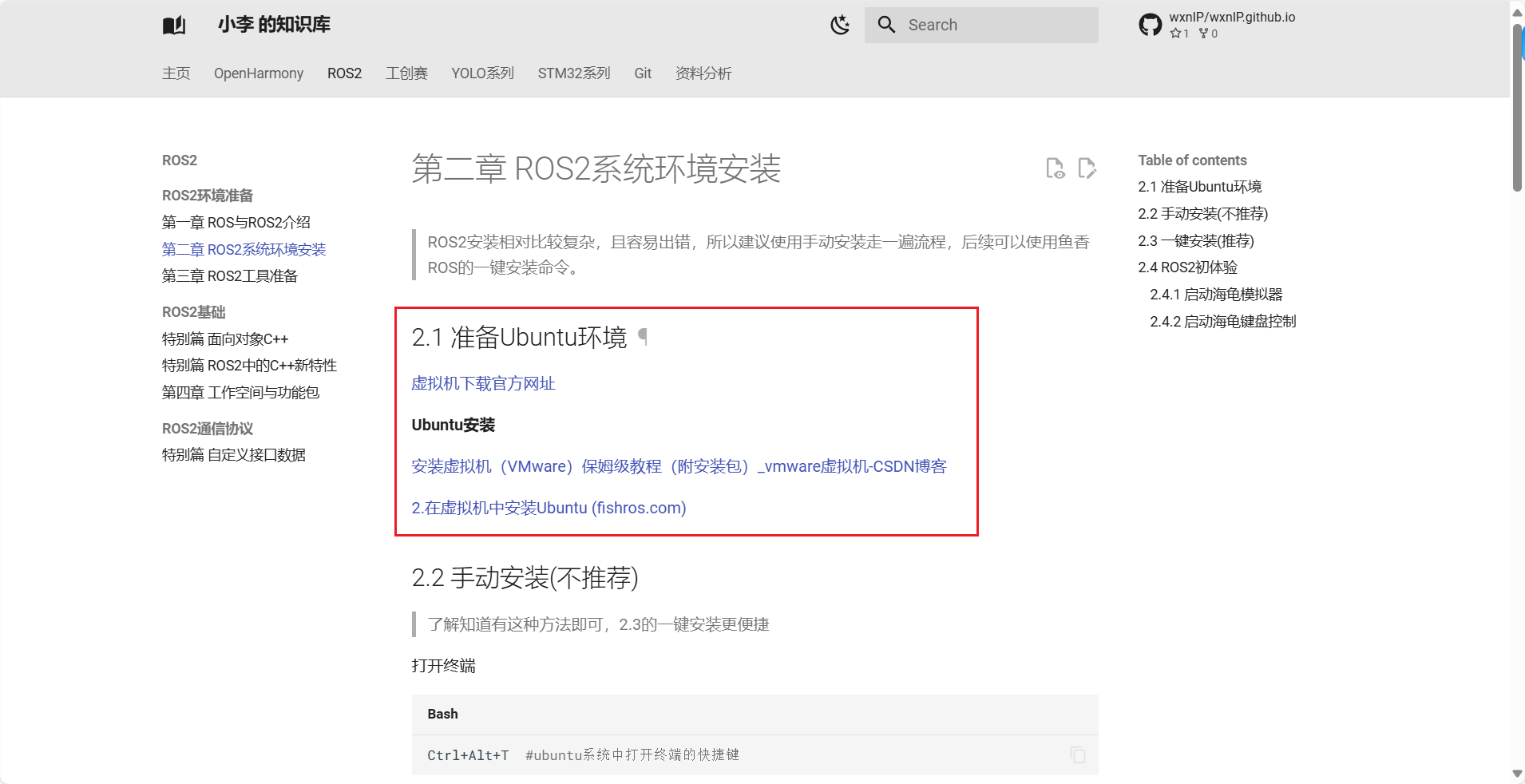Toggle dark mode with the moon icon
The height and width of the screenshot is (784, 1525).
[840, 26]
